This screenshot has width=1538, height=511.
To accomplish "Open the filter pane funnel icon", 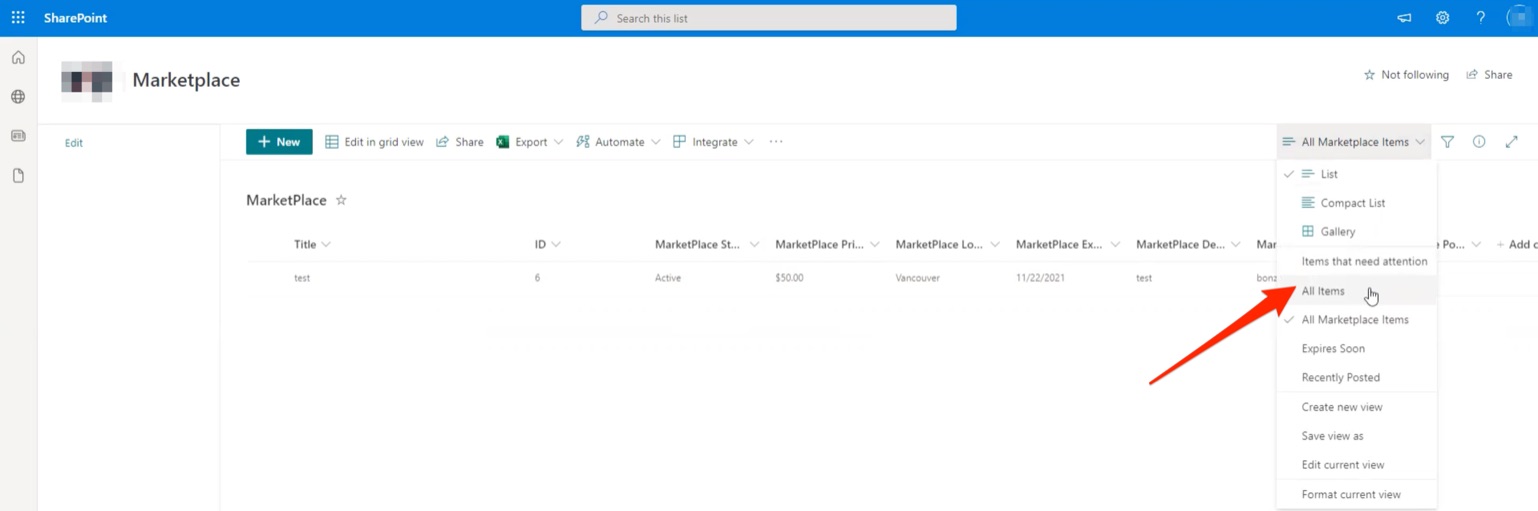I will [x=1447, y=142].
